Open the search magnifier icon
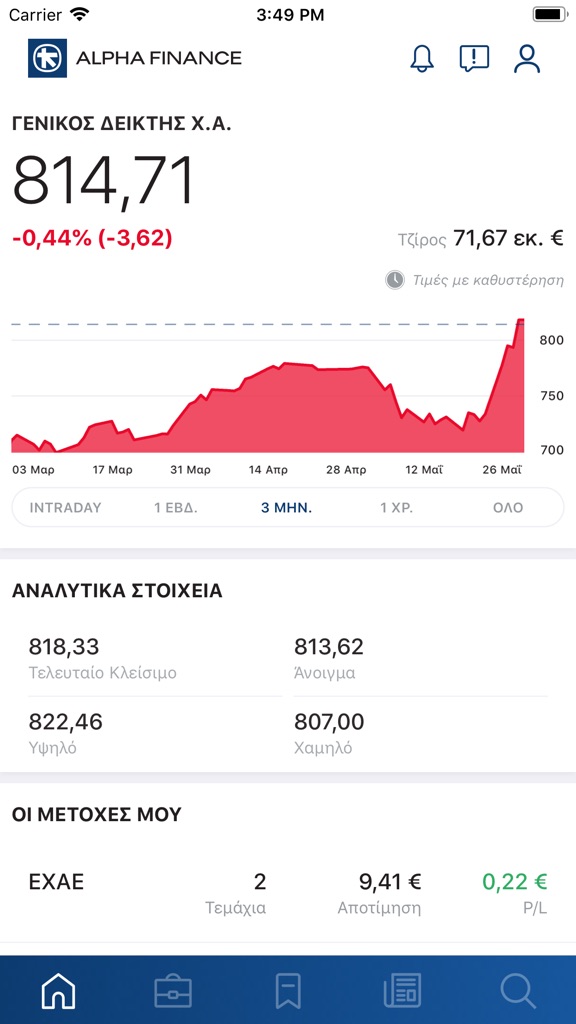 coord(518,991)
